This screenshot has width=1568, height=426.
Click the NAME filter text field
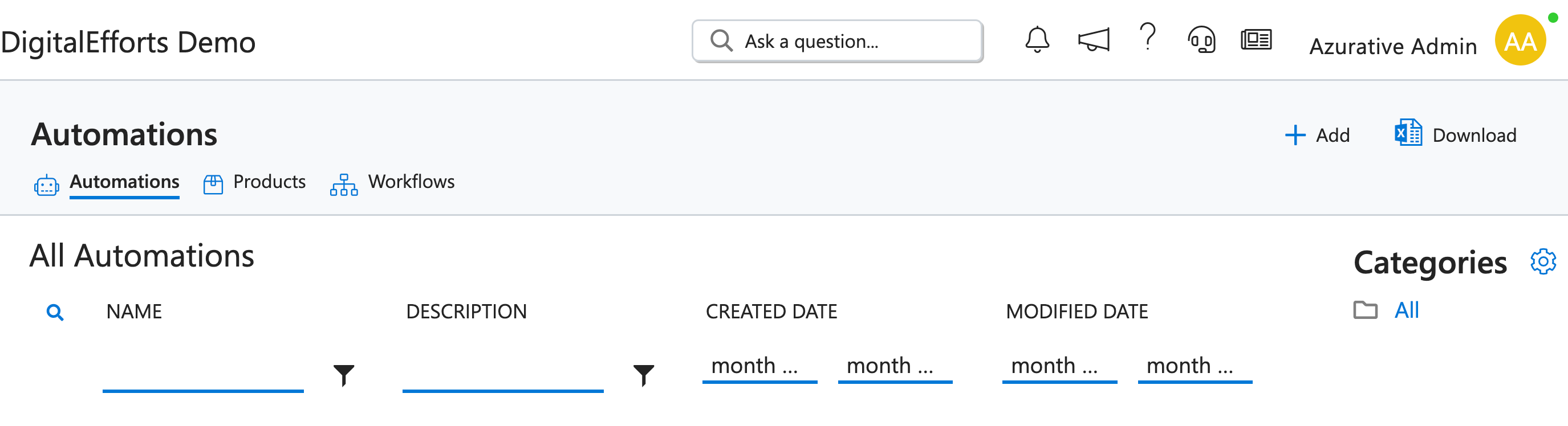[202, 374]
